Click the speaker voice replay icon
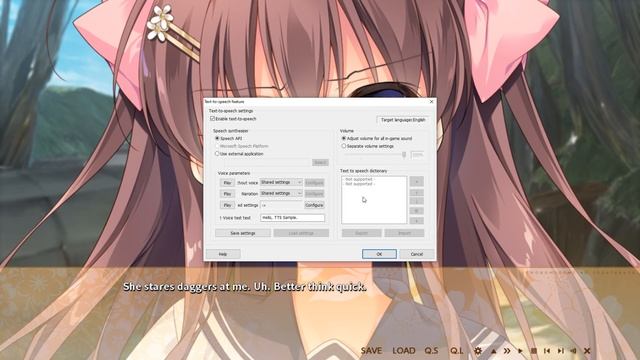The image size is (640, 360). [x=573, y=351]
